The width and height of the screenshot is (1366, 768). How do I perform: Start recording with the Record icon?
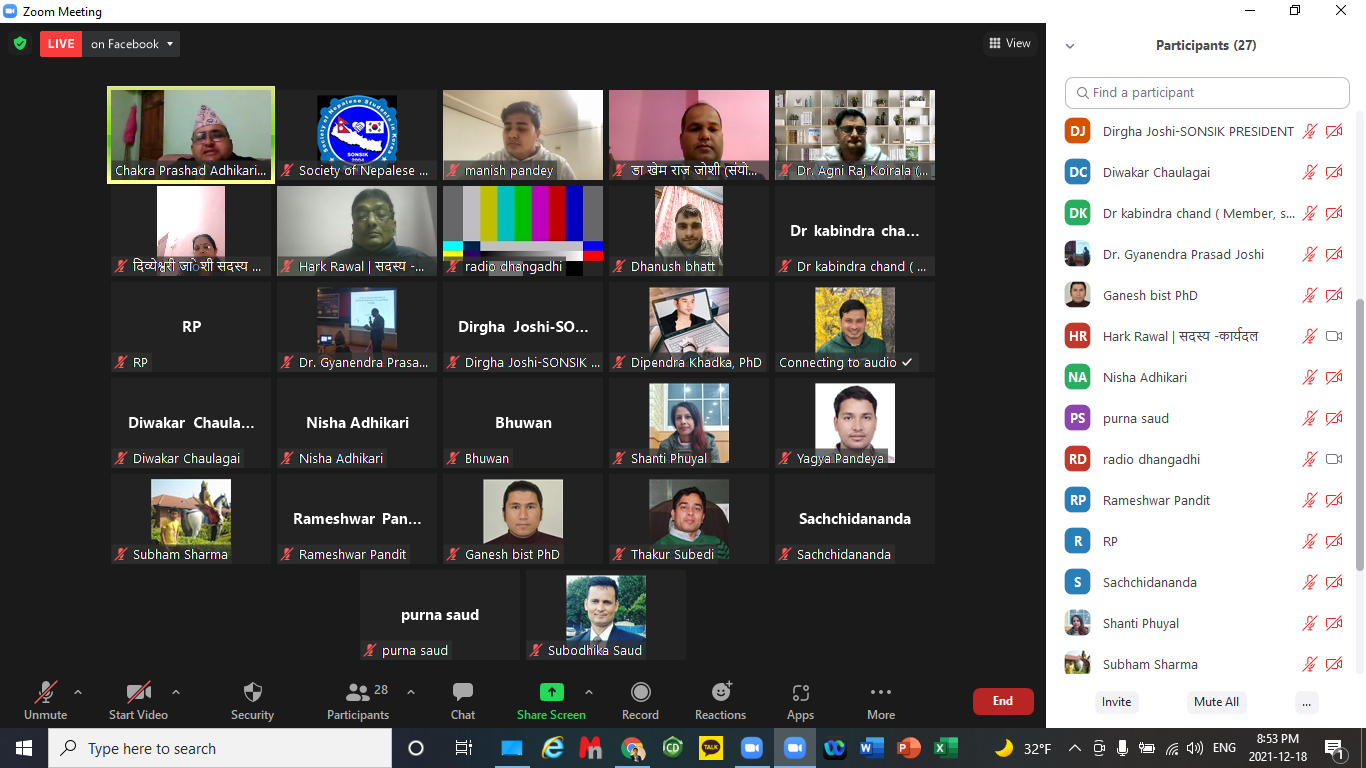(x=640, y=693)
